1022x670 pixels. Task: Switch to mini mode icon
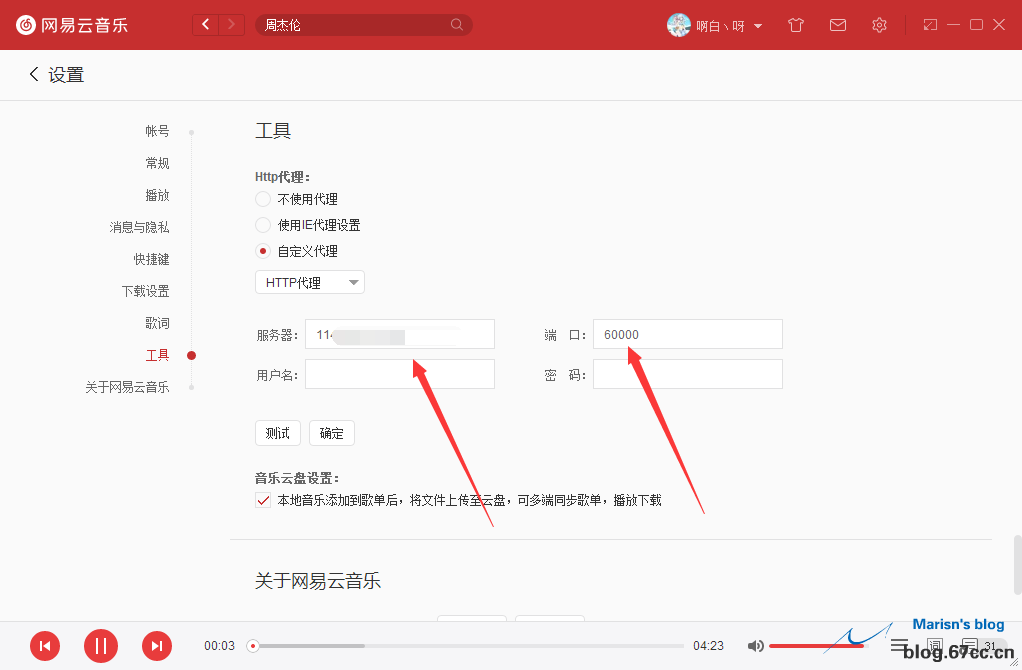tap(930, 25)
